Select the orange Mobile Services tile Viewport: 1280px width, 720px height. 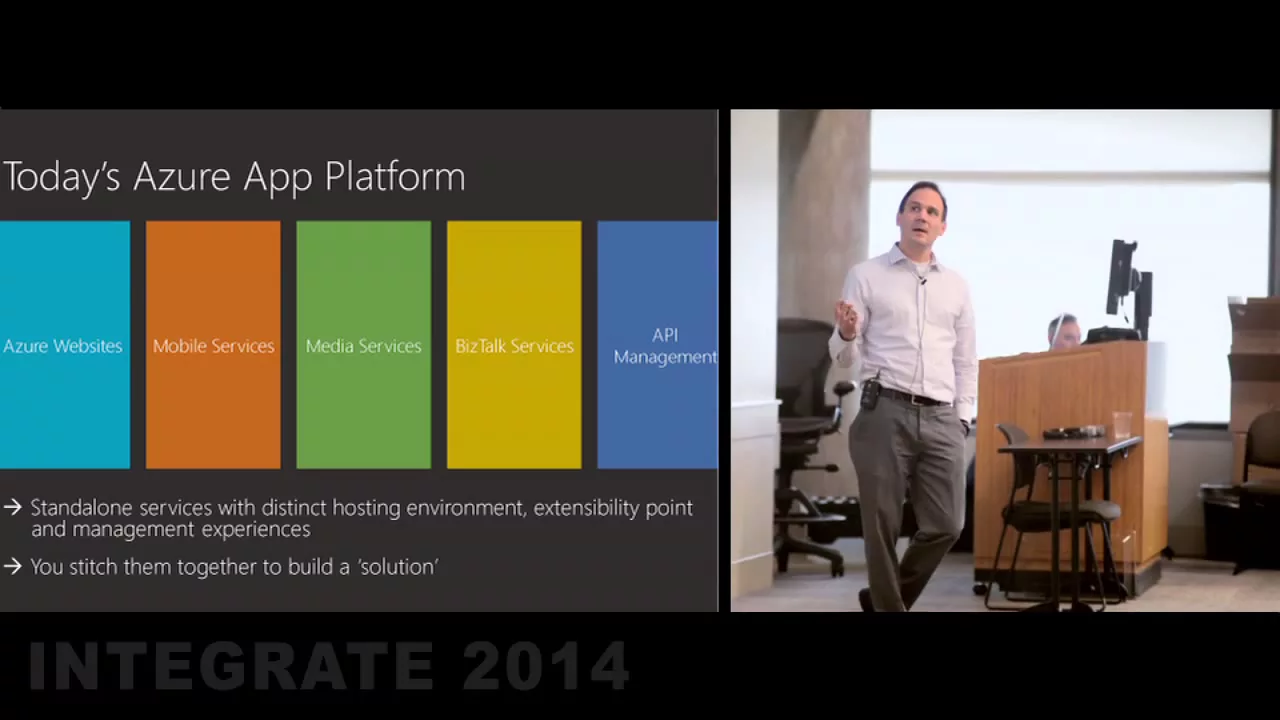pyautogui.click(x=213, y=345)
